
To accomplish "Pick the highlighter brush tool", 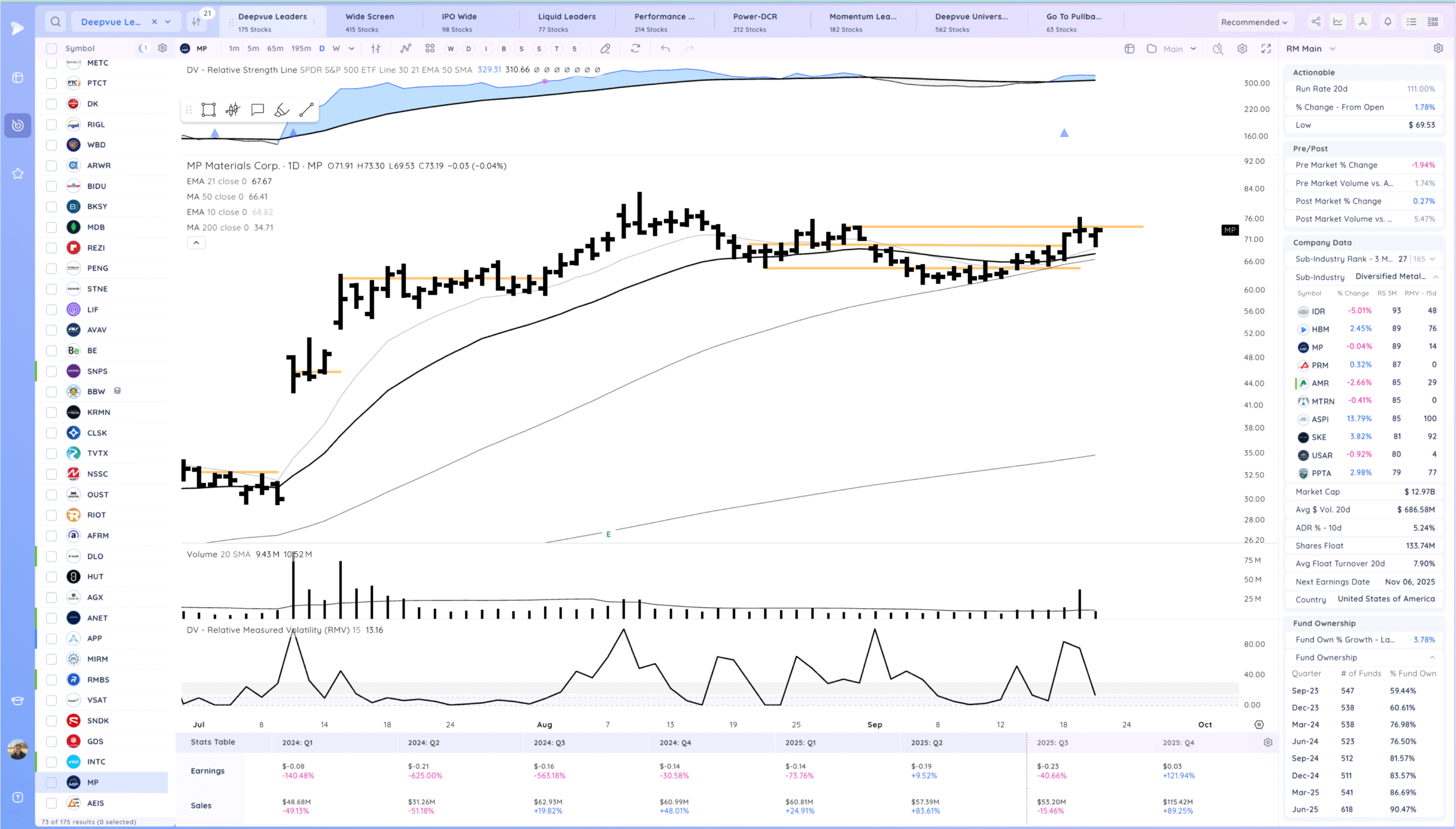I will pyautogui.click(x=282, y=110).
